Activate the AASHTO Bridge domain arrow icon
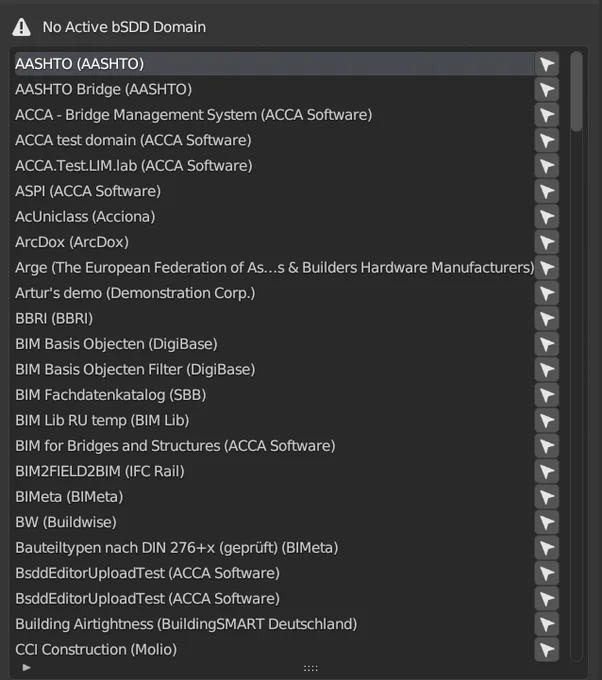The height and width of the screenshot is (680, 602). coord(546,89)
